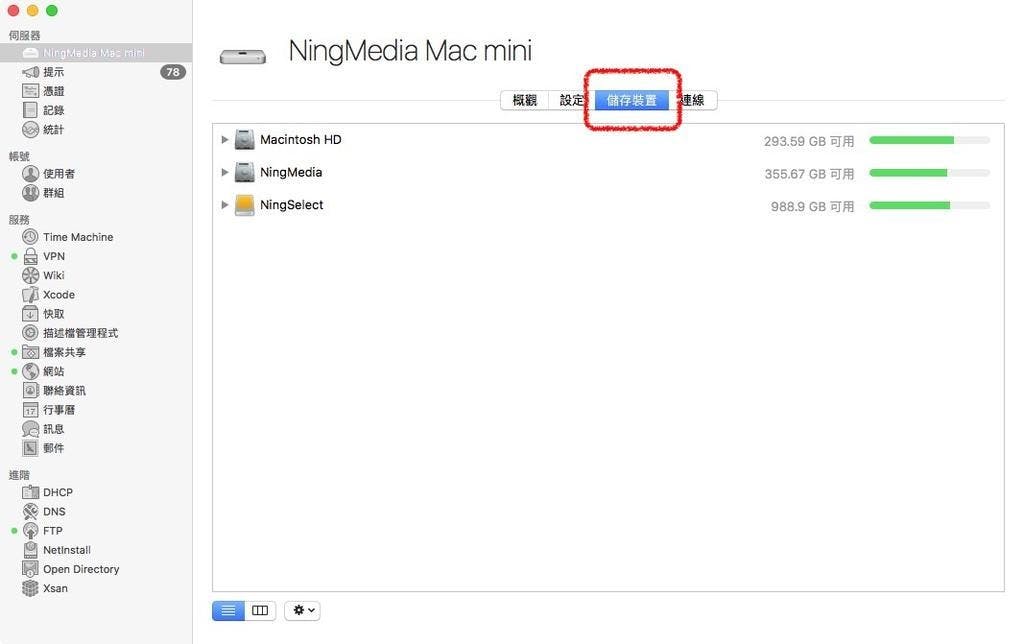The width and height of the screenshot is (1024, 644).
Task: Switch to the 連線 connection tab
Action: (x=692, y=100)
